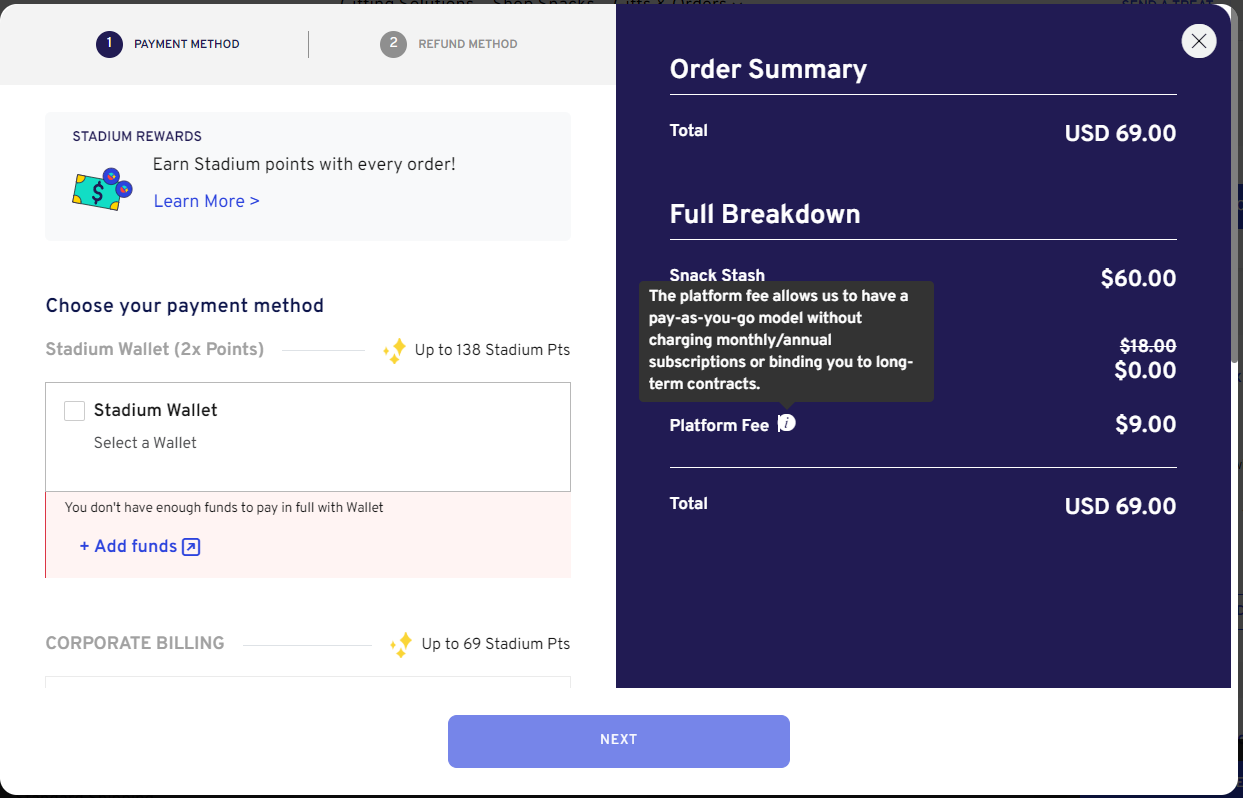This screenshot has height=798, width=1243.
Task: Click the info icon beside Platform Fee
Action: (x=787, y=423)
